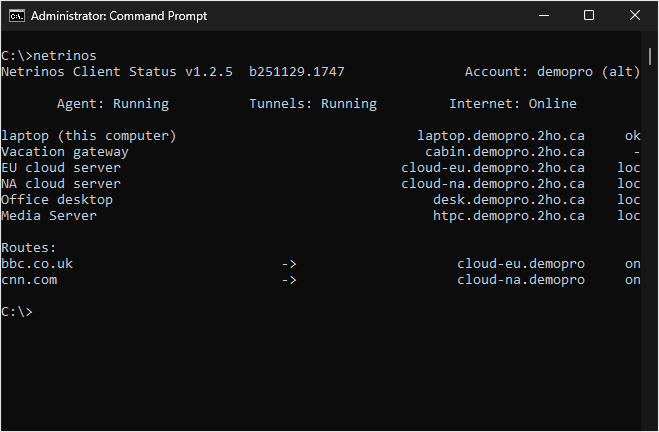The image size is (659, 432).
Task: Click the Vacation gateway device name
Action: [x=65, y=152]
